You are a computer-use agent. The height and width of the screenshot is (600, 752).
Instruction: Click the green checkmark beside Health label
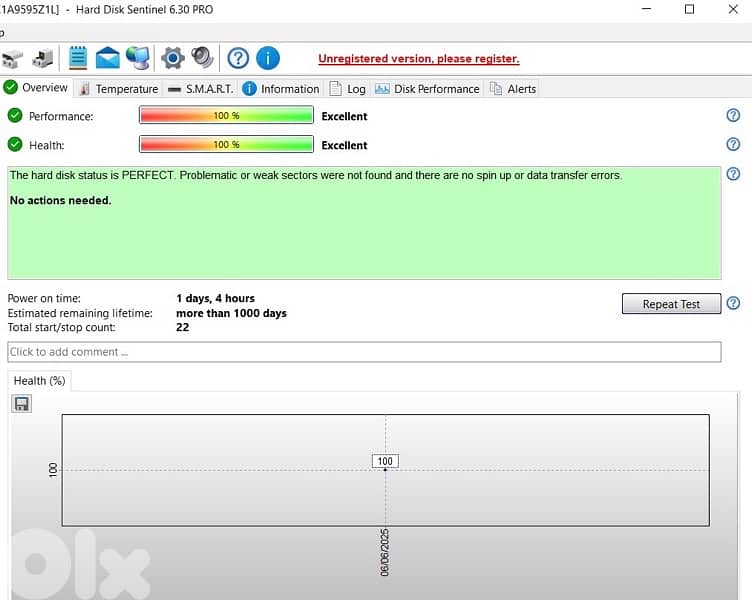[15, 144]
